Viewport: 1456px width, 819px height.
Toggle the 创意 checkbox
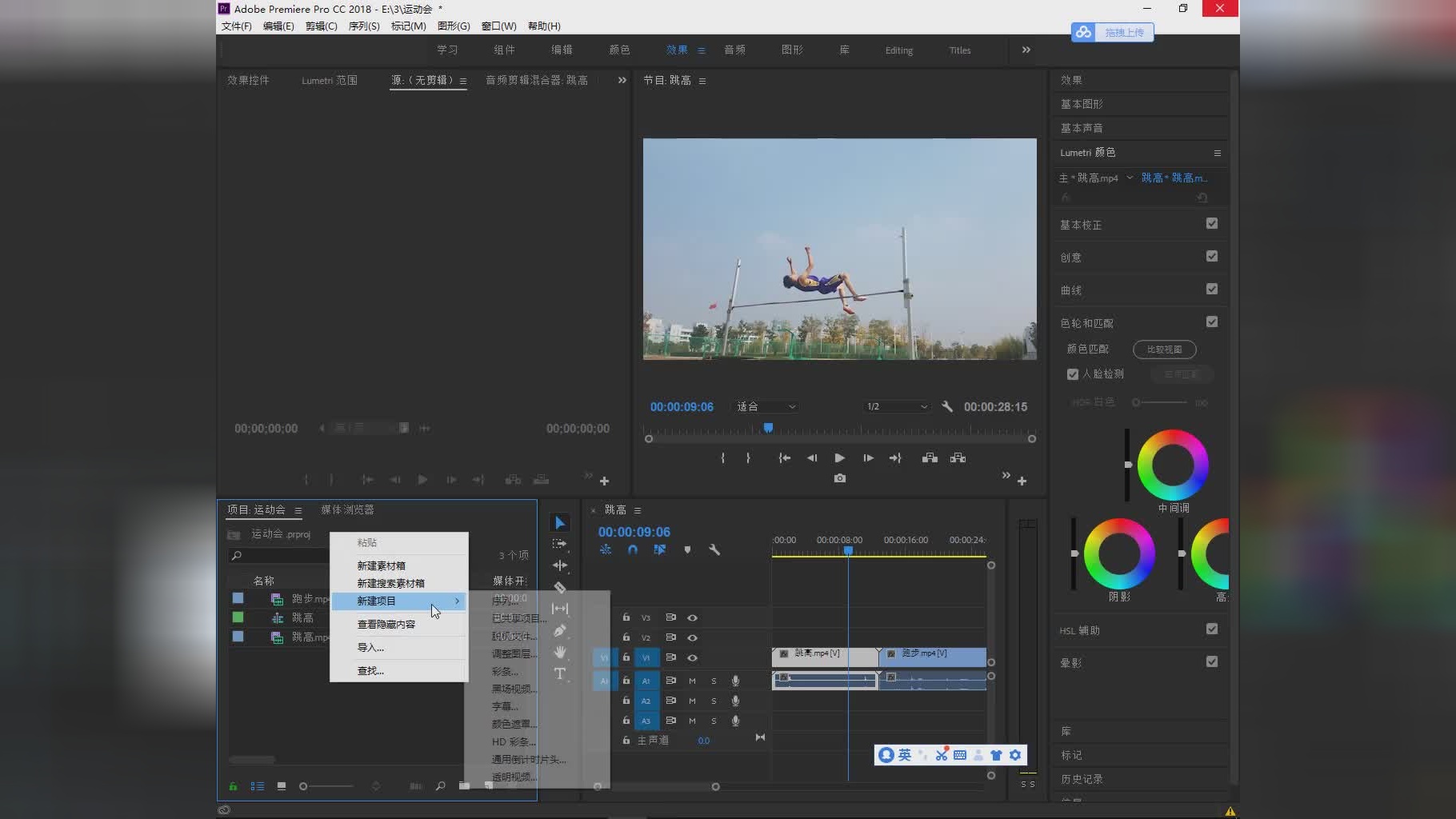pyautogui.click(x=1212, y=256)
